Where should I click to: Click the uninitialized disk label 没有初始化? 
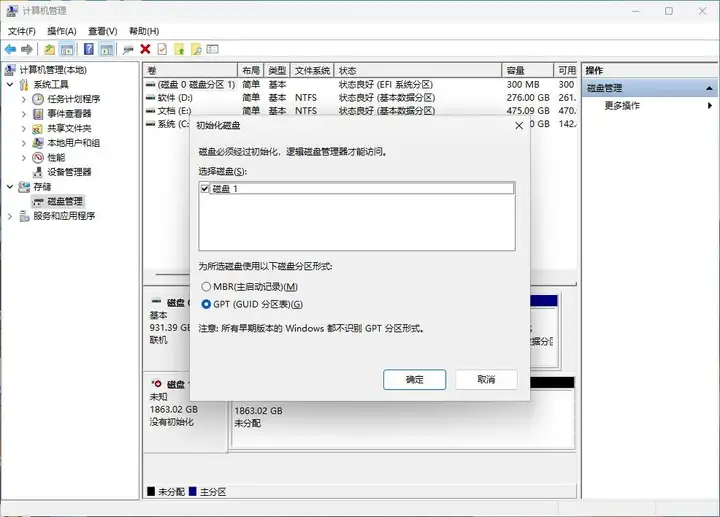click(x=171, y=421)
